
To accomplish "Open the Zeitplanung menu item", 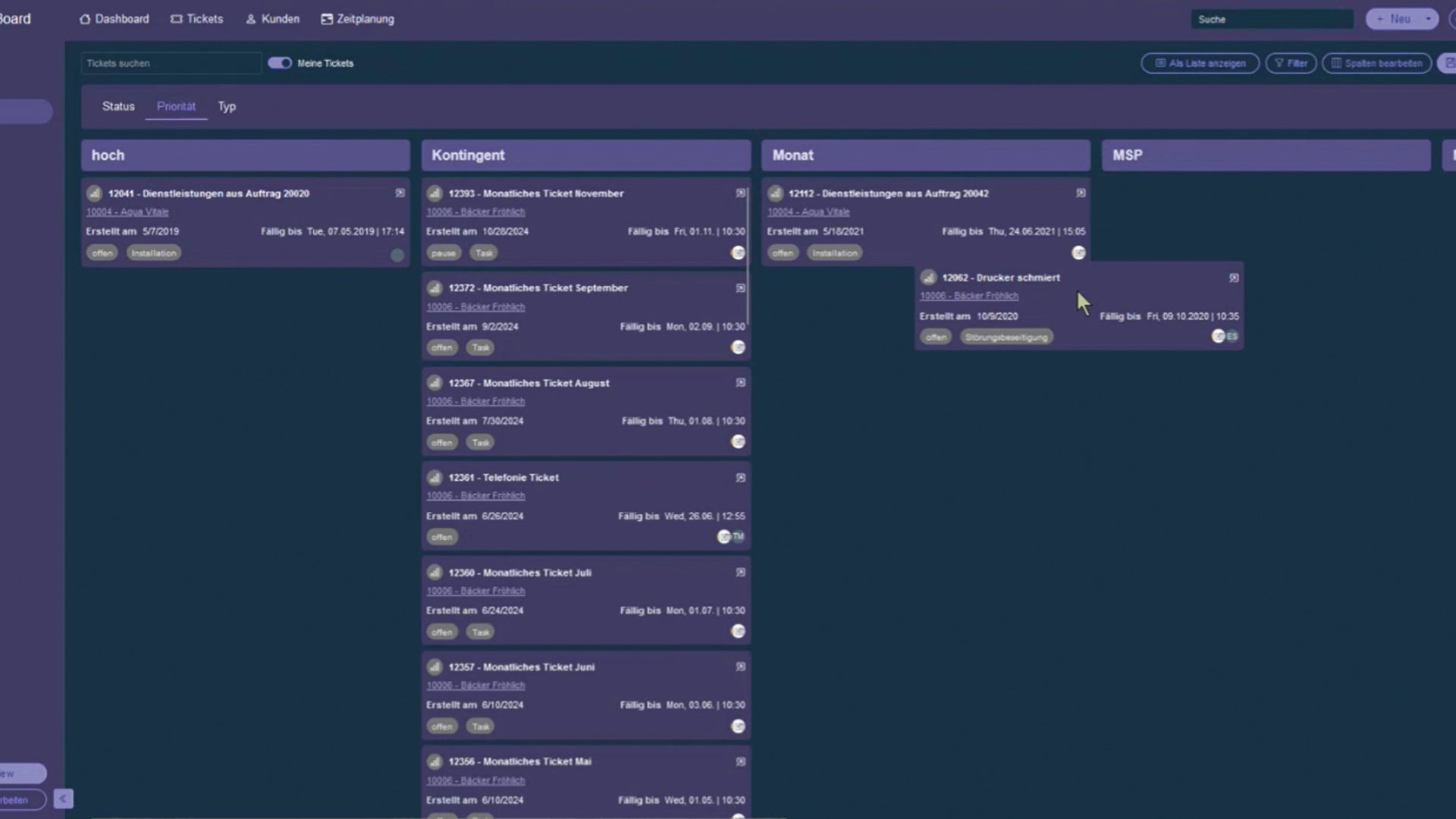I will point(357,19).
